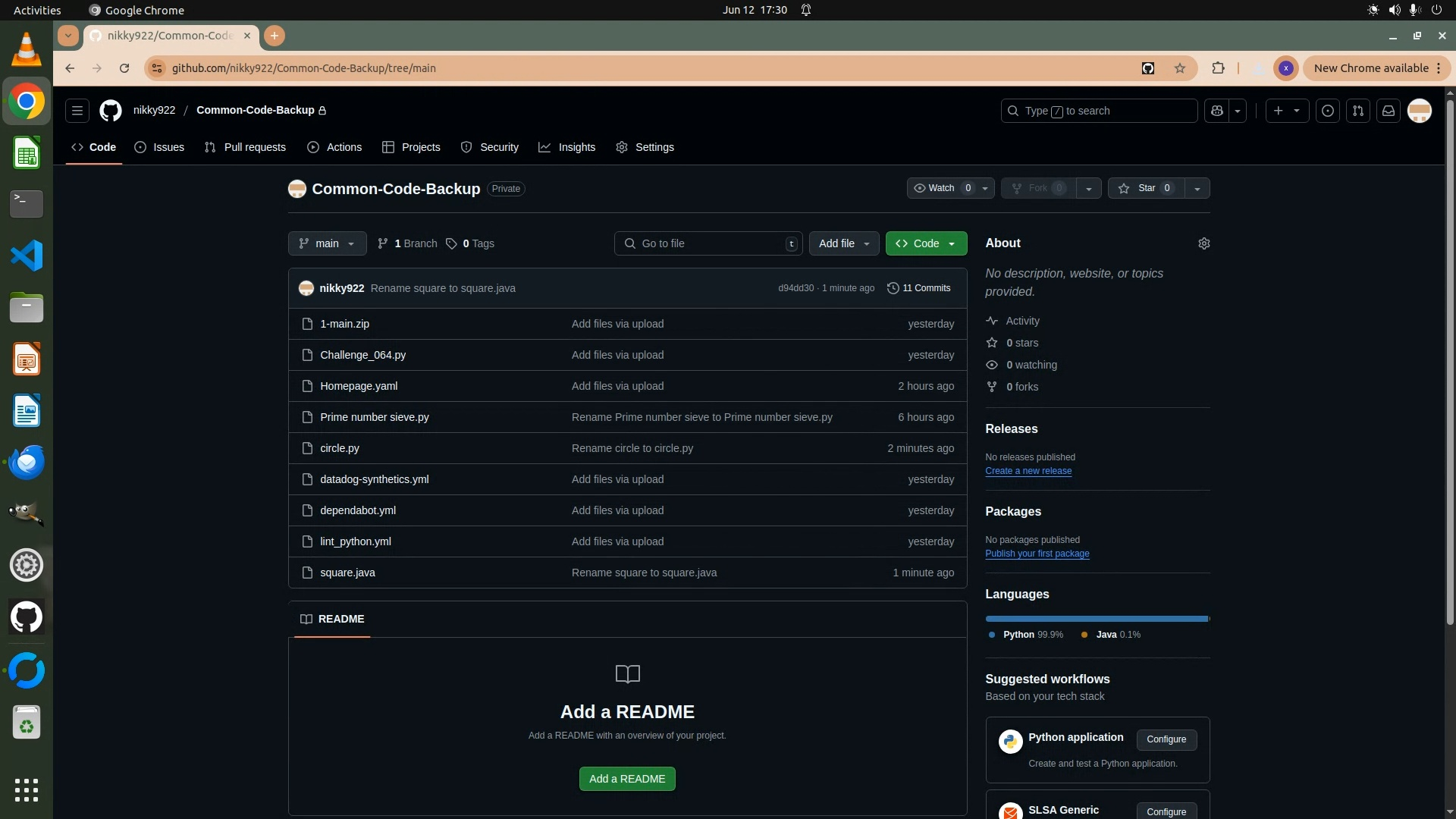Screen dimensions: 1456x819
Task: Open the pull requests header icon
Action: (x=1358, y=111)
